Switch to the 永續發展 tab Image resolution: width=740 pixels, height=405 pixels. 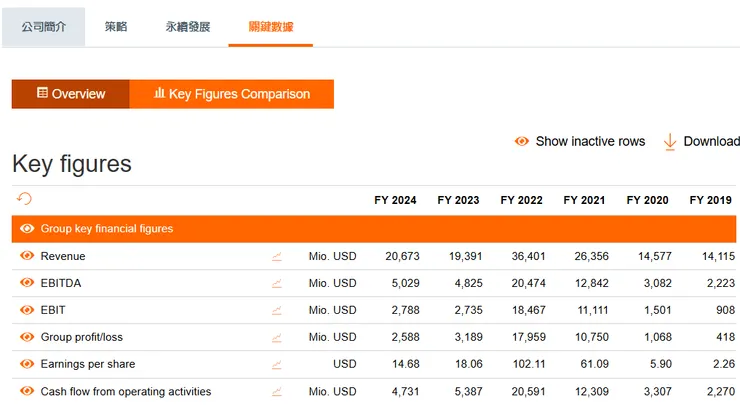pyautogui.click(x=188, y=27)
